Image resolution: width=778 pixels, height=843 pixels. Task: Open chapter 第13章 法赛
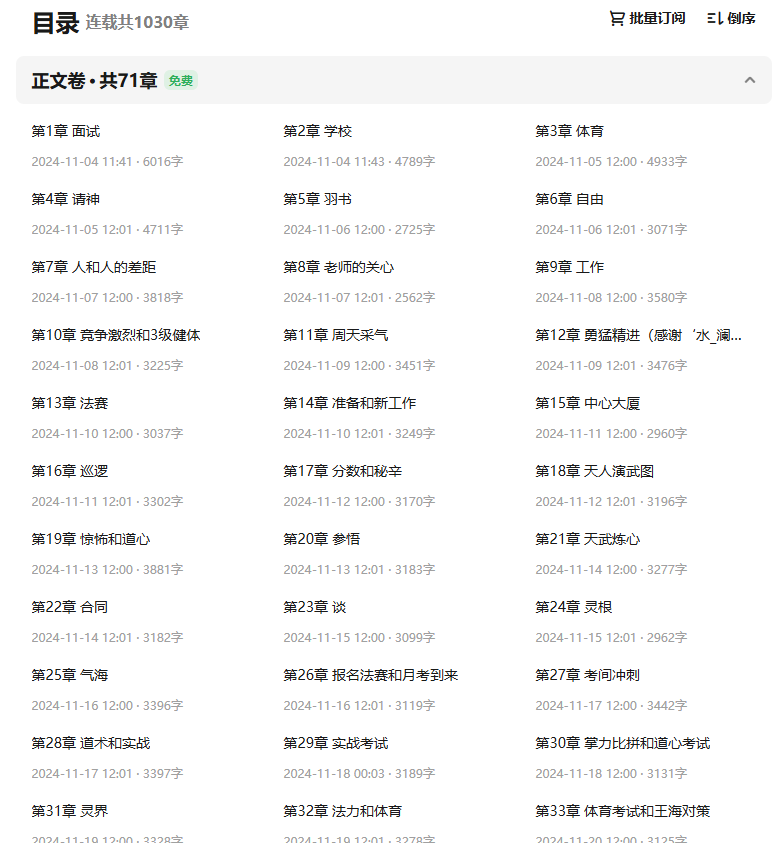point(70,403)
